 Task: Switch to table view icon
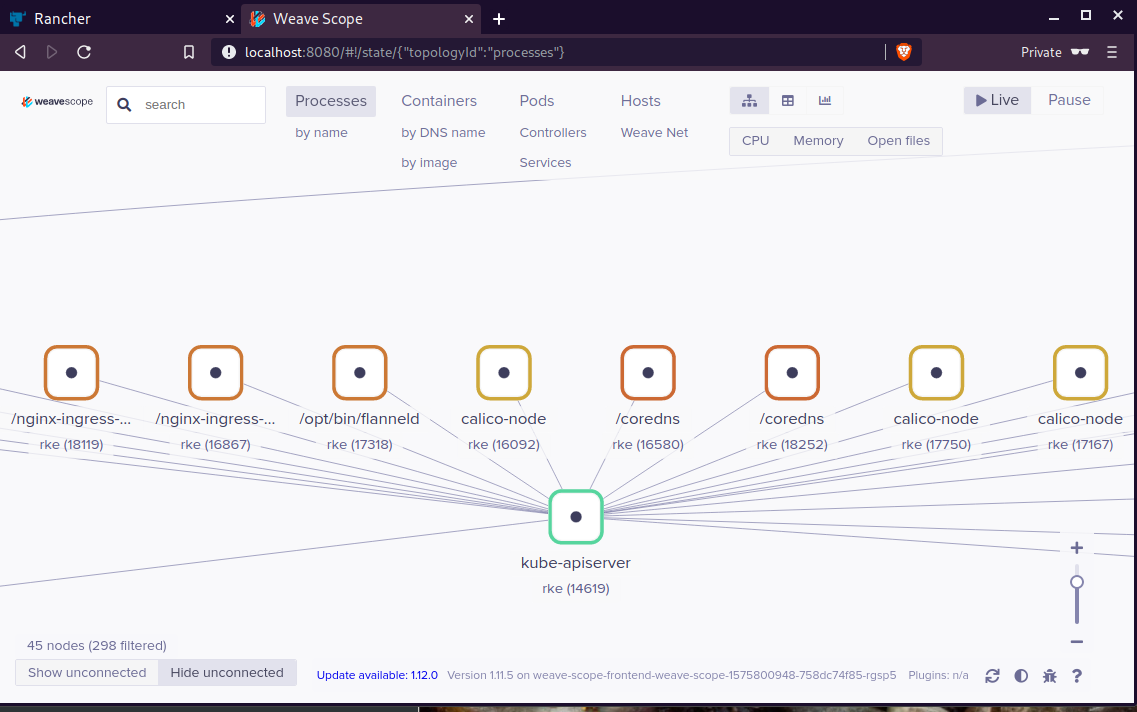[x=788, y=101]
